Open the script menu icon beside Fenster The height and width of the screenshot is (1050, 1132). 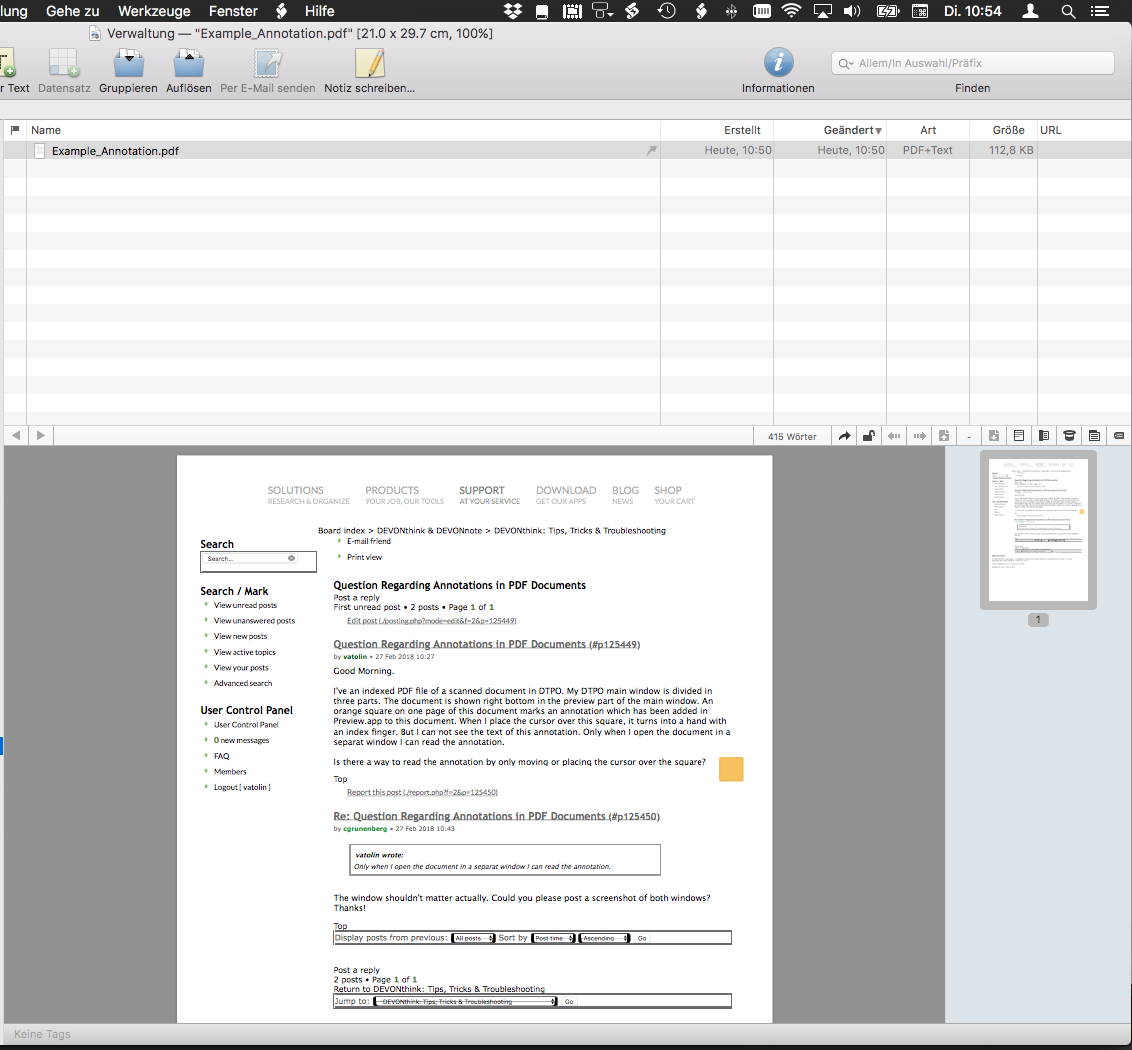pyautogui.click(x=282, y=11)
